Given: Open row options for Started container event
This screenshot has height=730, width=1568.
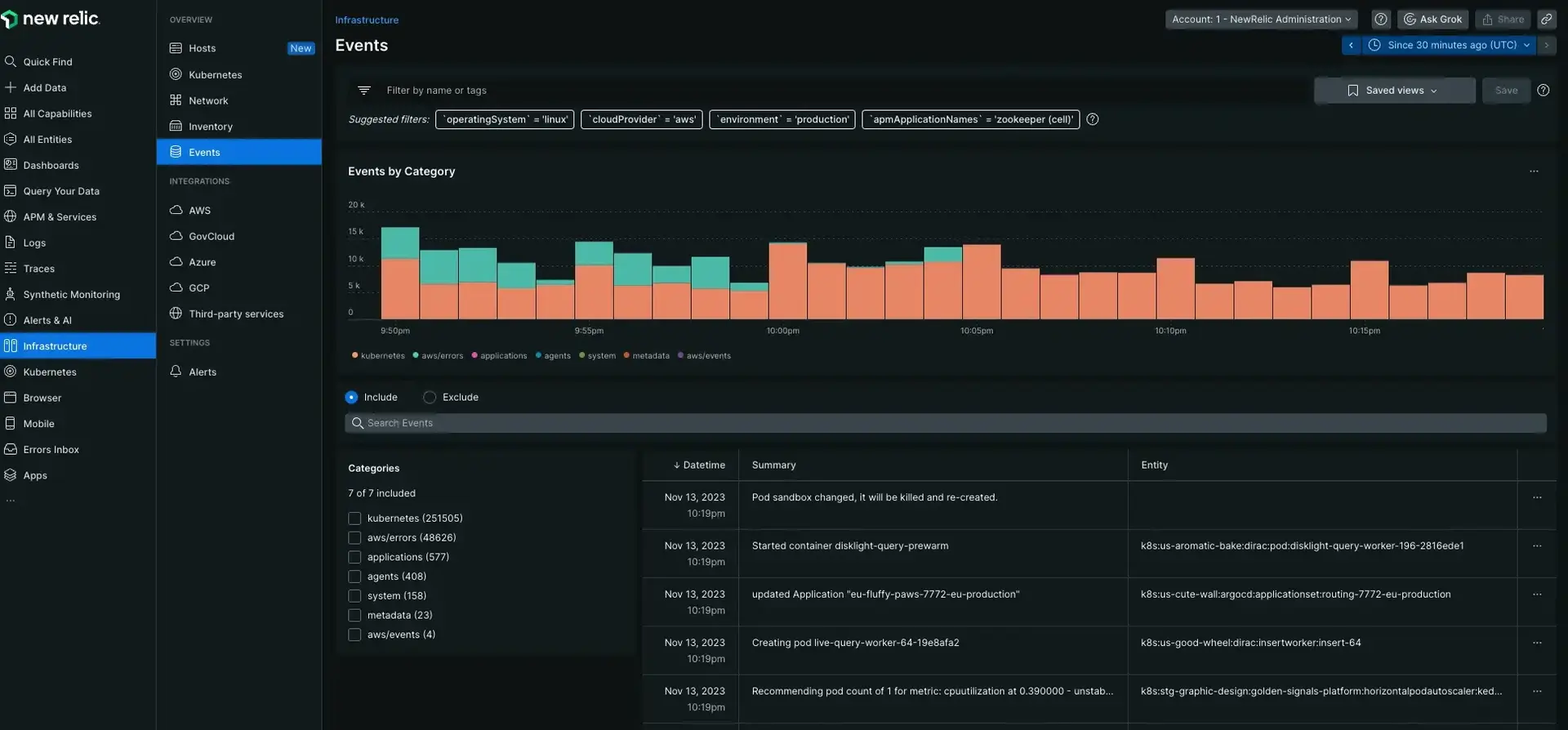Looking at the screenshot, I should (x=1536, y=546).
